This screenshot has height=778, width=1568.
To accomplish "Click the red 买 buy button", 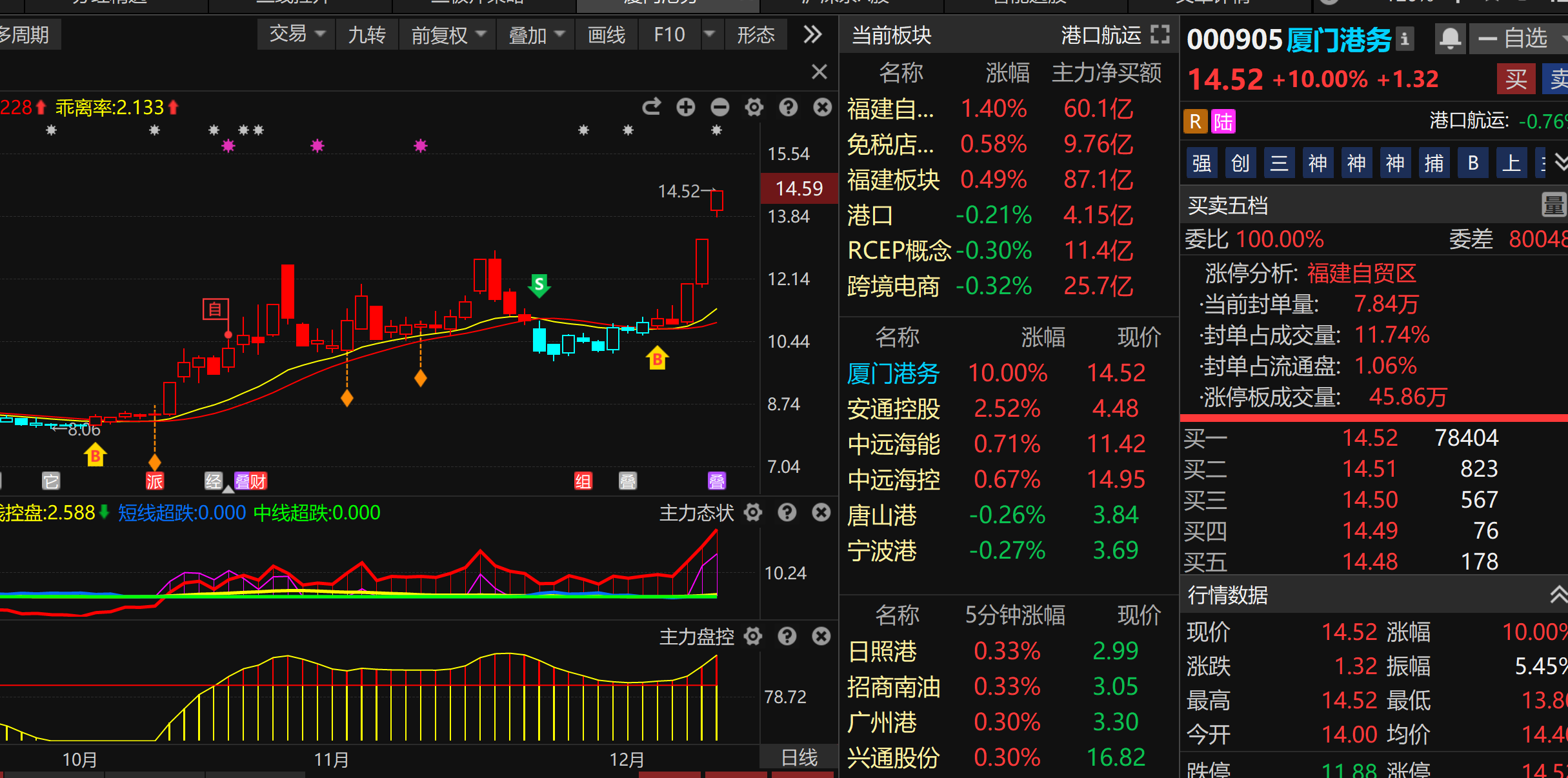I will (x=1515, y=79).
